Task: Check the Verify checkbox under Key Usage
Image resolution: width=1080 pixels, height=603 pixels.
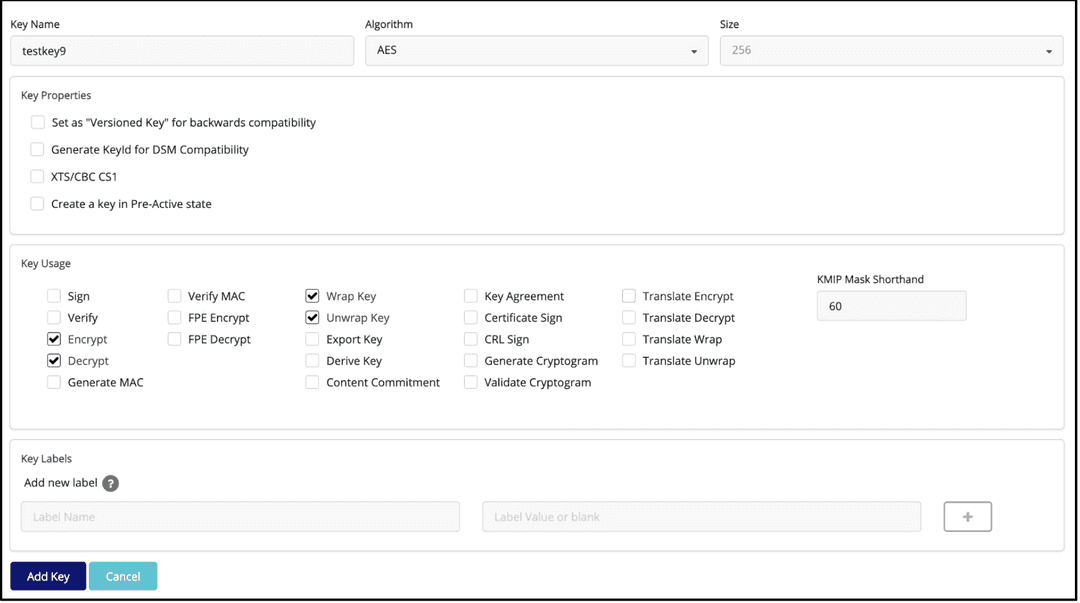Action: pyautogui.click(x=53, y=317)
